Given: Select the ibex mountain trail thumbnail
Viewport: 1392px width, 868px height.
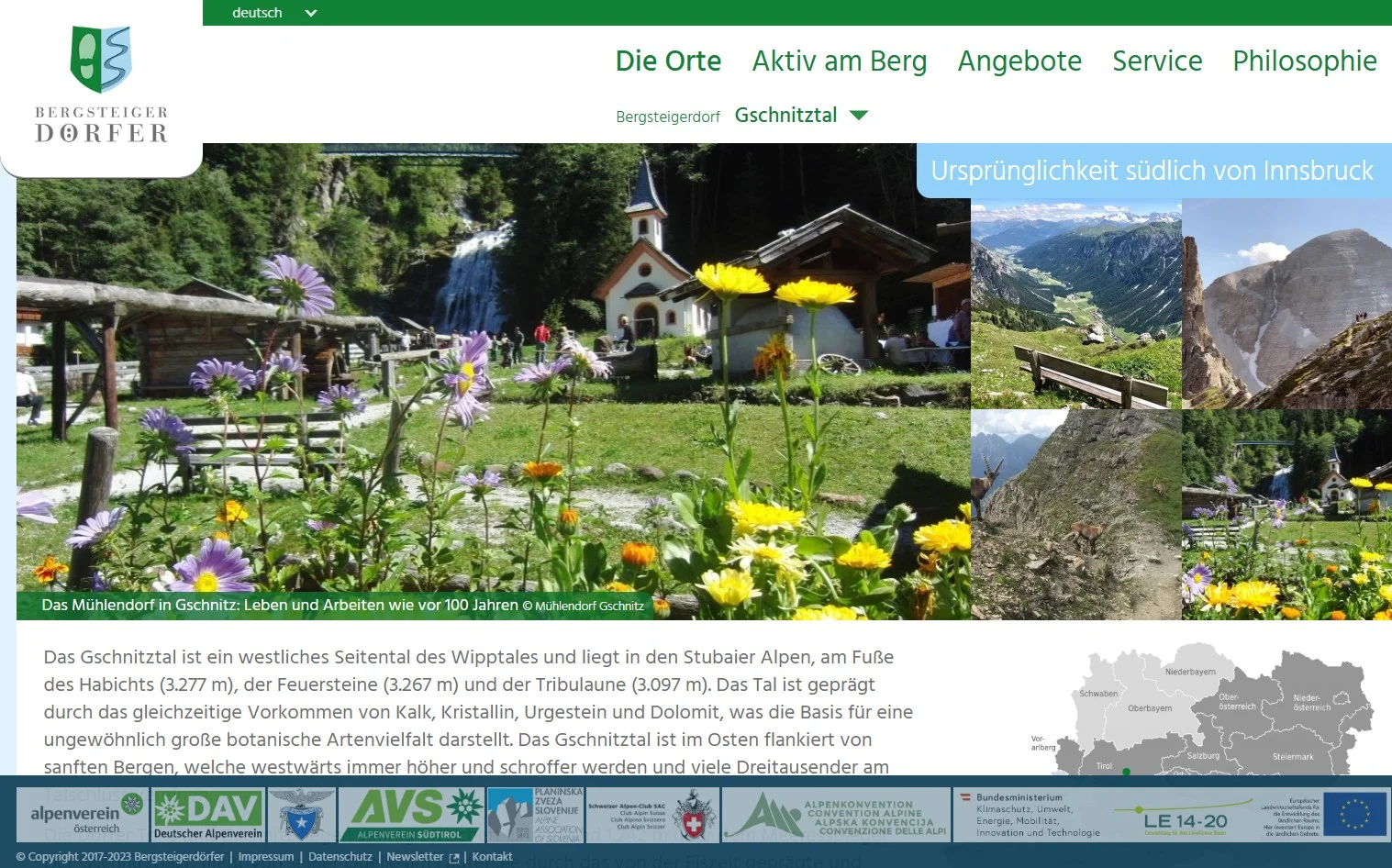Looking at the screenshot, I should (x=1075, y=514).
